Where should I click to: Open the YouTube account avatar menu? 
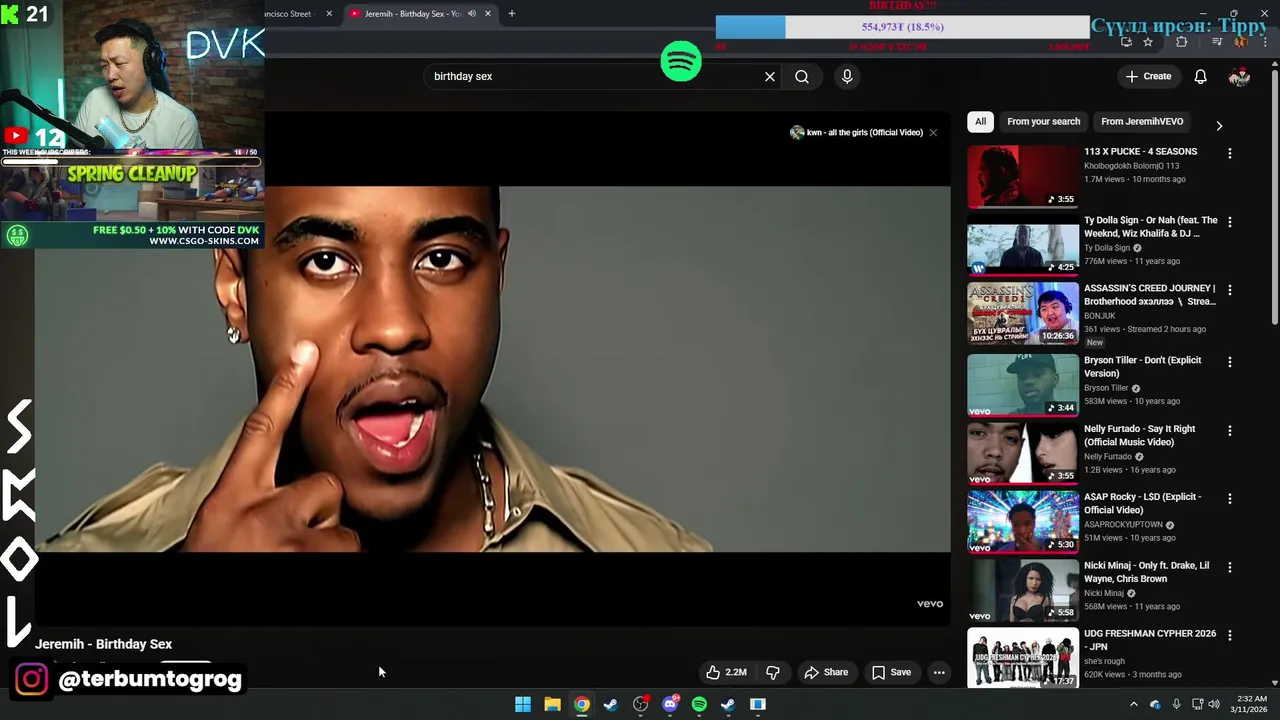coord(1239,76)
